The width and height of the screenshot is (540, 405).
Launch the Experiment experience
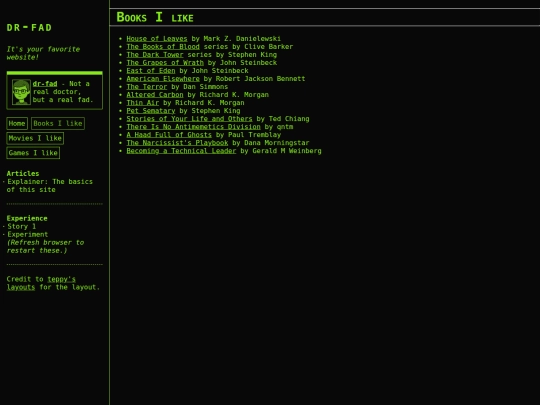(x=28, y=235)
